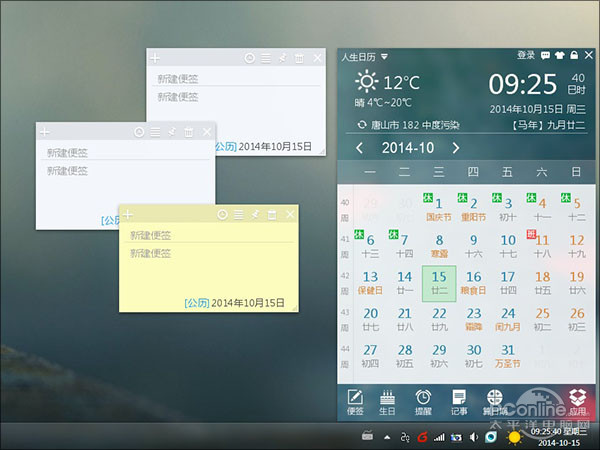Open the 生日 birthday tool
600x450 pixels.
[x=387, y=402]
